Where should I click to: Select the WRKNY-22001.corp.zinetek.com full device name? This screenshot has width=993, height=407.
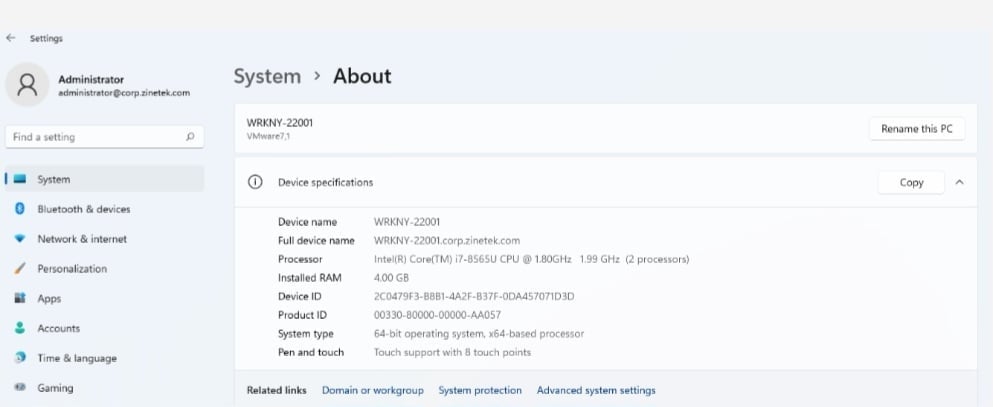pyautogui.click(x=446, y=241)
